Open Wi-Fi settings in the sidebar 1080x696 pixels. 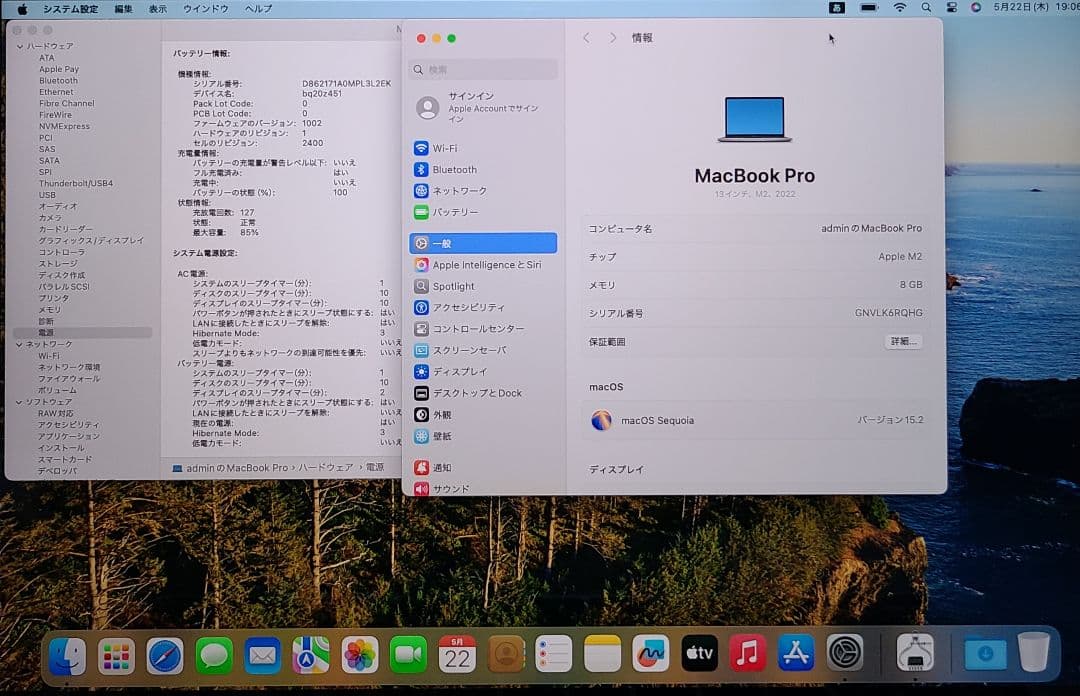(x=447, y=147)
